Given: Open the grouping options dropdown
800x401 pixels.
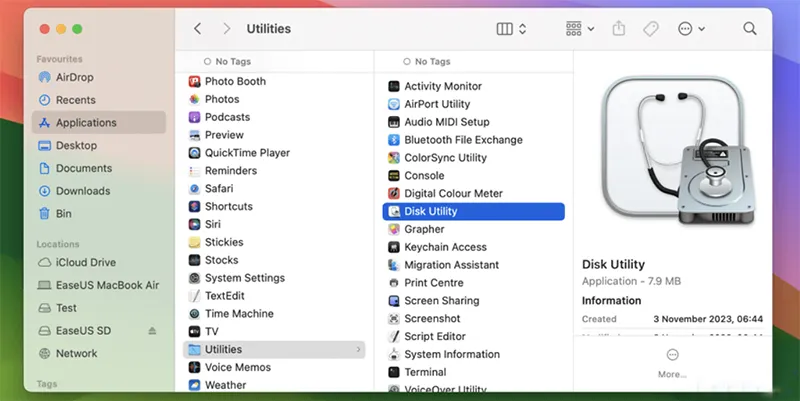Looking at the screenshot, I should coord(580,29).
